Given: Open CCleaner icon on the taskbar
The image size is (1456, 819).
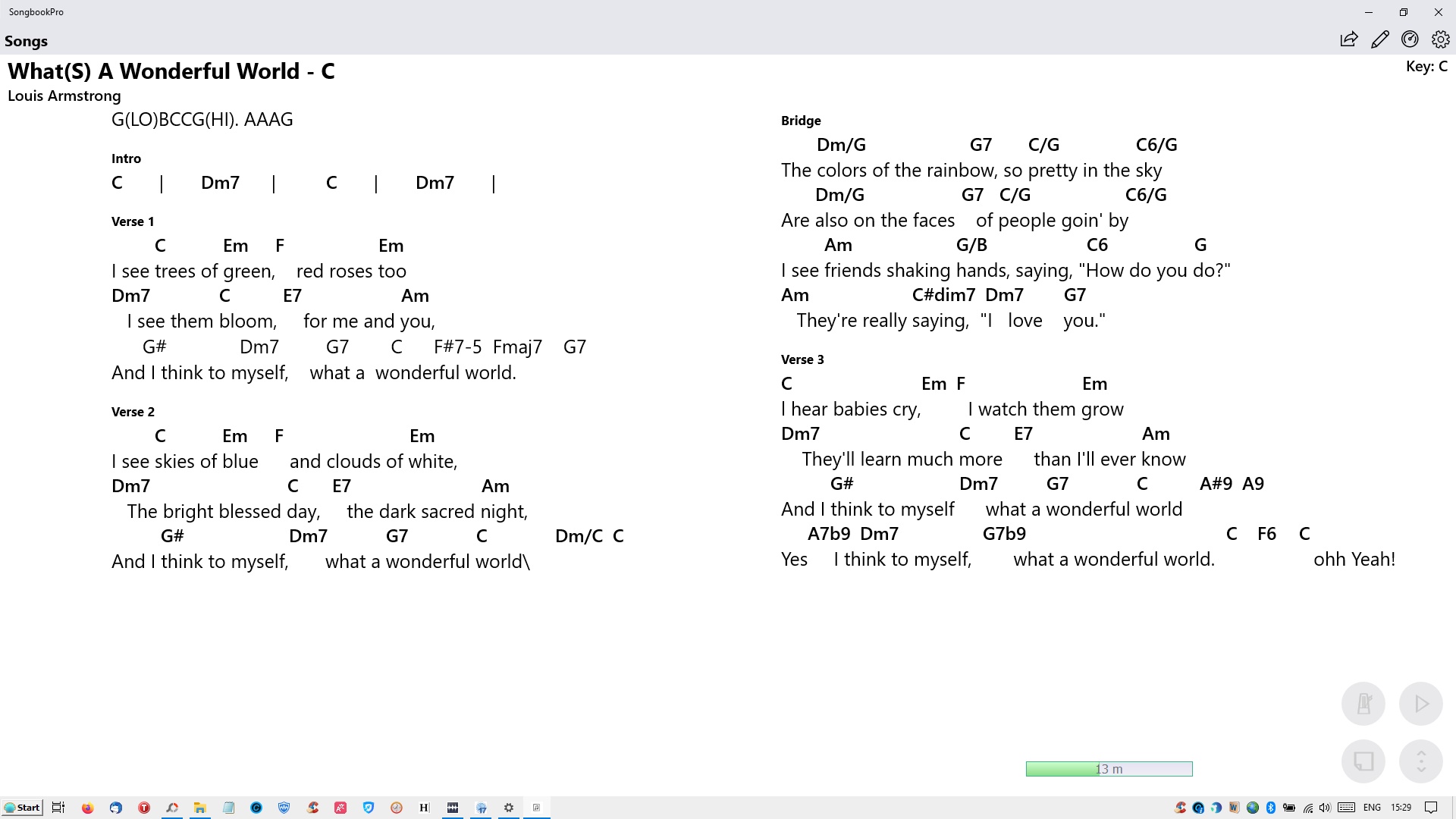Looking at the screenshot, I should tap(312, 808).
